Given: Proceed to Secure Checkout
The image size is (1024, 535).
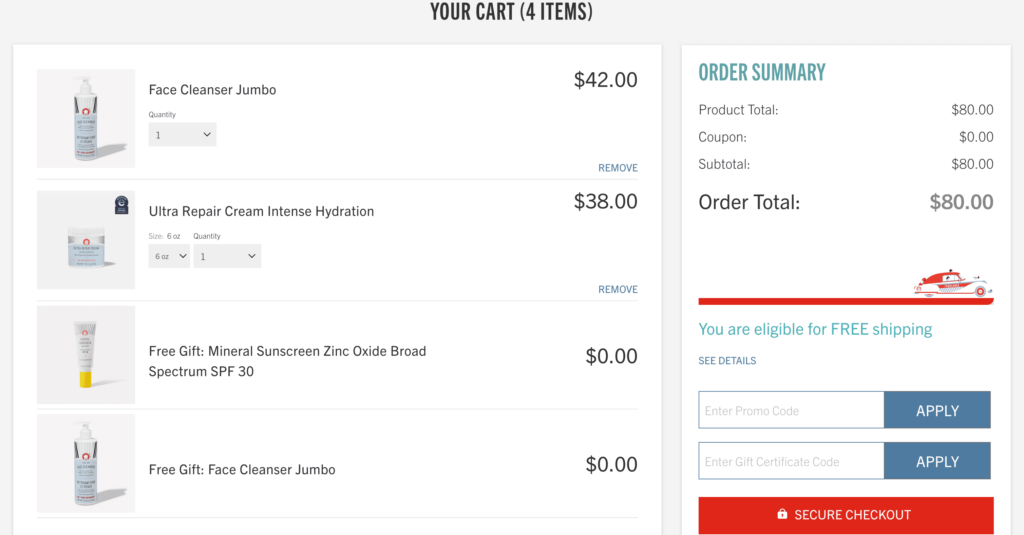Looking at the screenshot, I should 846,515.
